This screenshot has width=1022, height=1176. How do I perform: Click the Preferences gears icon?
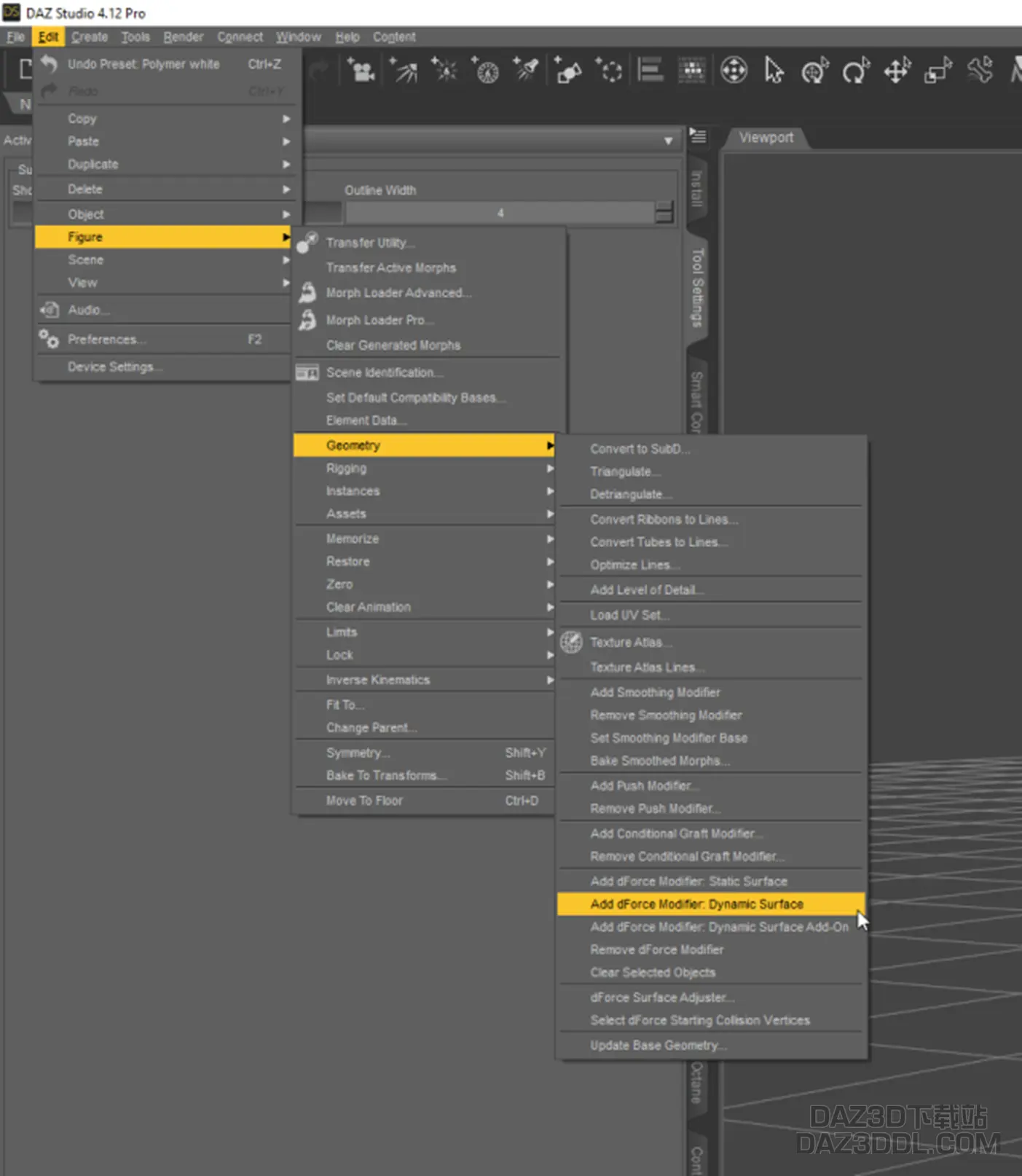coord(49,339)
